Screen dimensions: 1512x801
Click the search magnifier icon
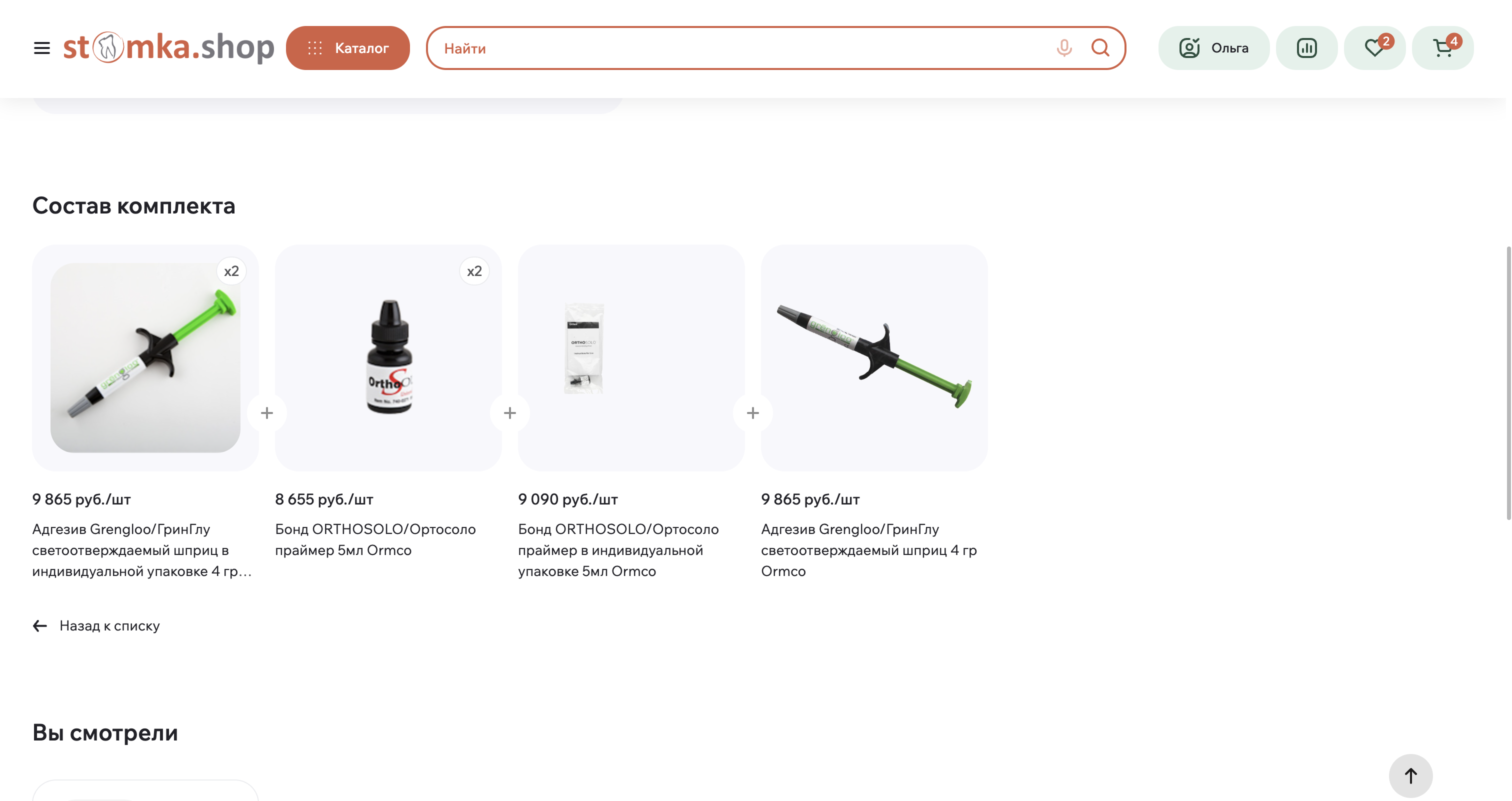pyautogui.click(x=1100, y=48)
